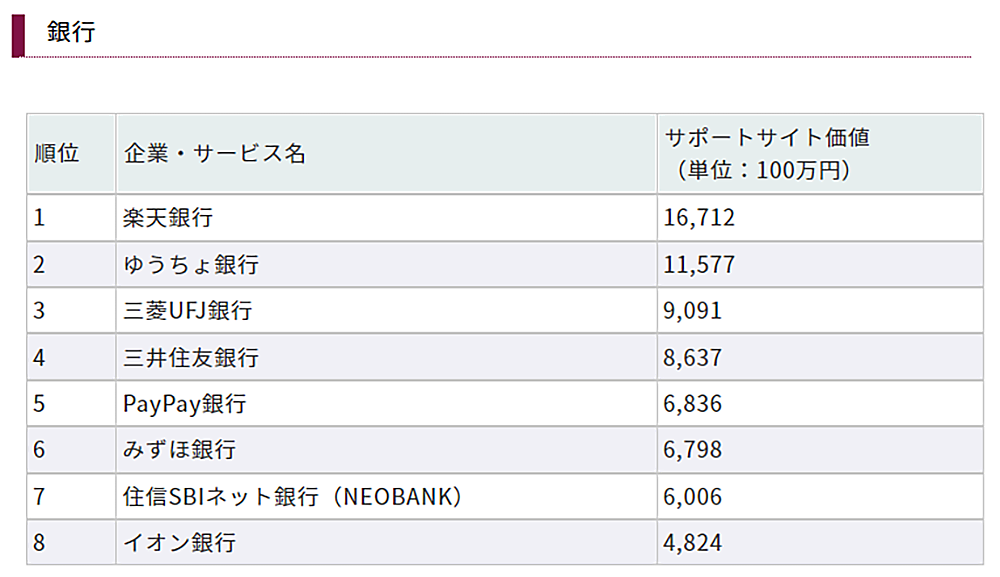1000x577 pixels.
Task: Click the 順位 column header
Action: tap(56, 154)
